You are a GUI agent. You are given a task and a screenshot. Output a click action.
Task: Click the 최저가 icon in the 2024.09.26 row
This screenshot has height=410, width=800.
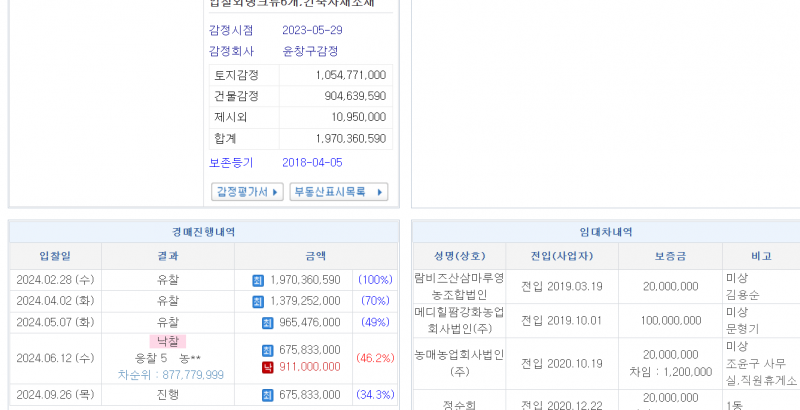267,395
